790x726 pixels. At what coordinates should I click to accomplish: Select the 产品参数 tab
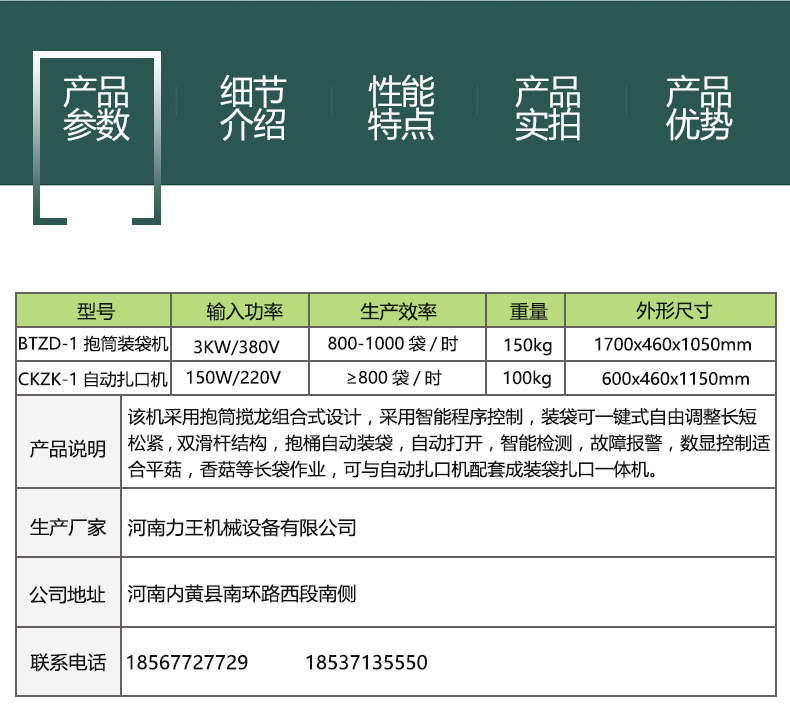click(x=97, y=109)
